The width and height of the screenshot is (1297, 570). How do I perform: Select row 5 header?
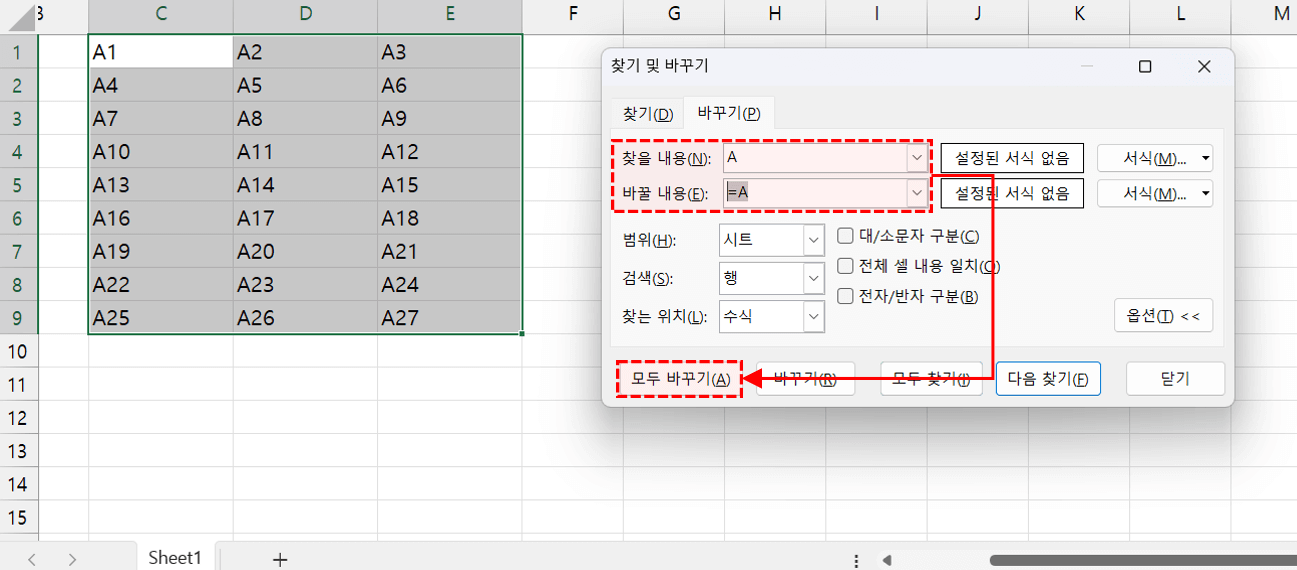19,185
